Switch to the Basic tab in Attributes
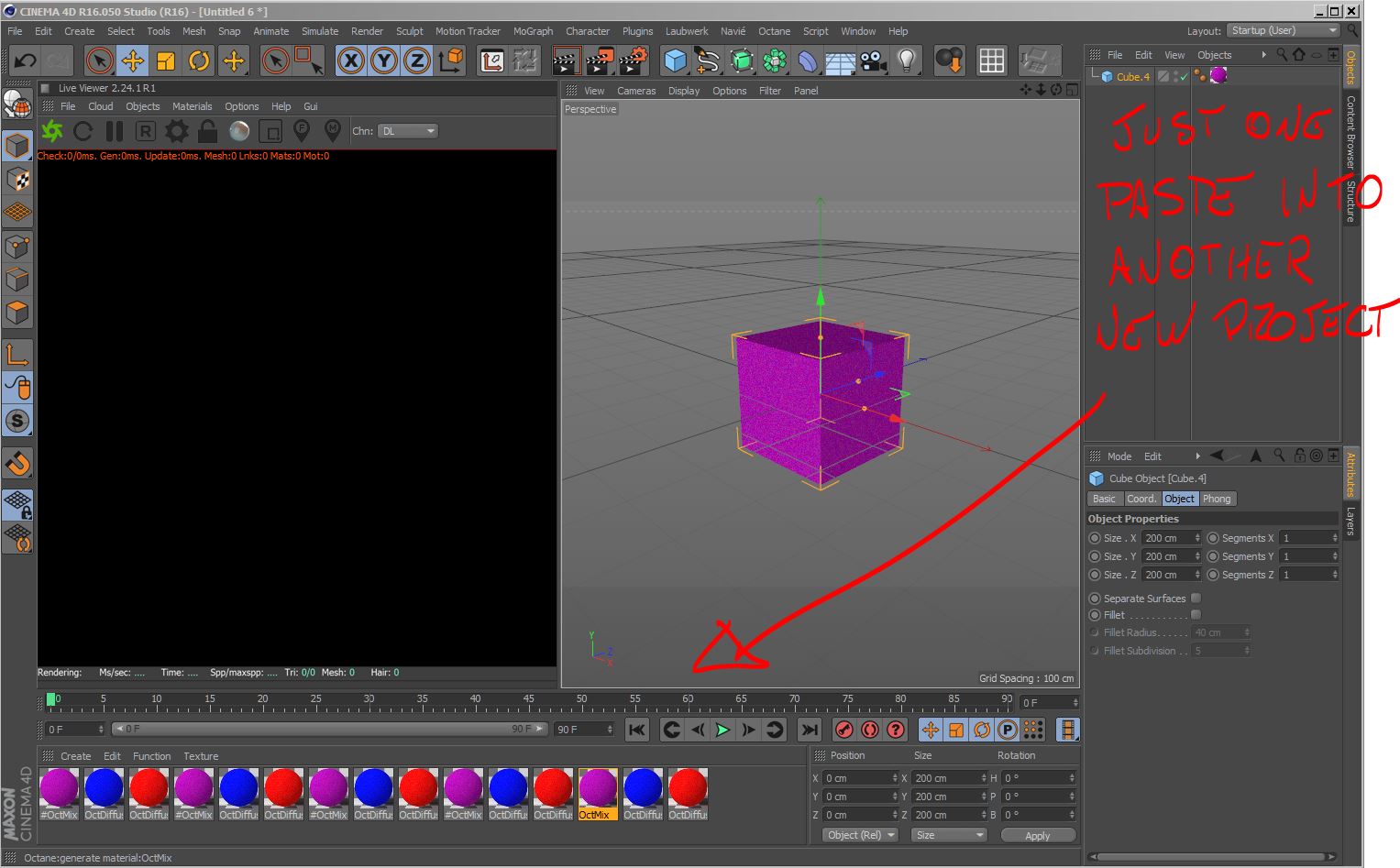This screenshot has height=868, width=1400. pyautogui.click(x=1104, y=499)
